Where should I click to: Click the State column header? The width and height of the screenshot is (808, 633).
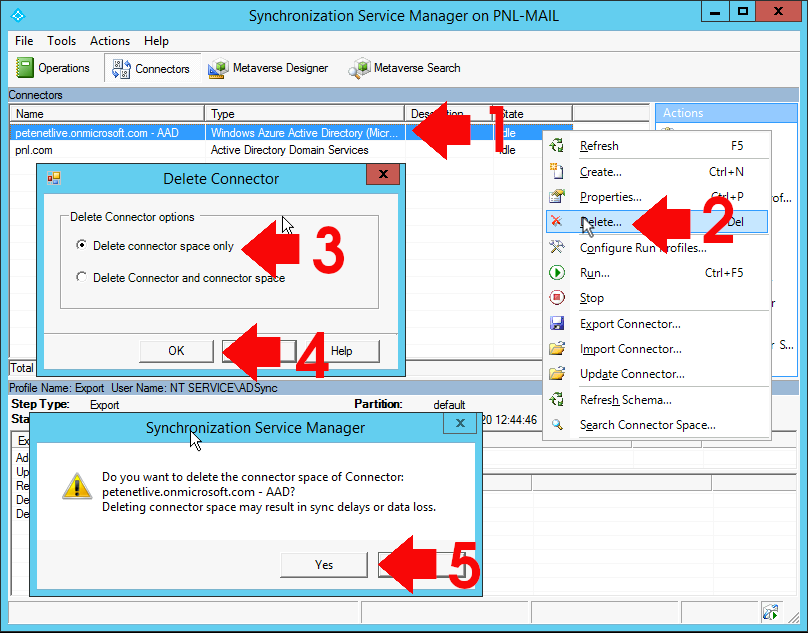(531, 113)
